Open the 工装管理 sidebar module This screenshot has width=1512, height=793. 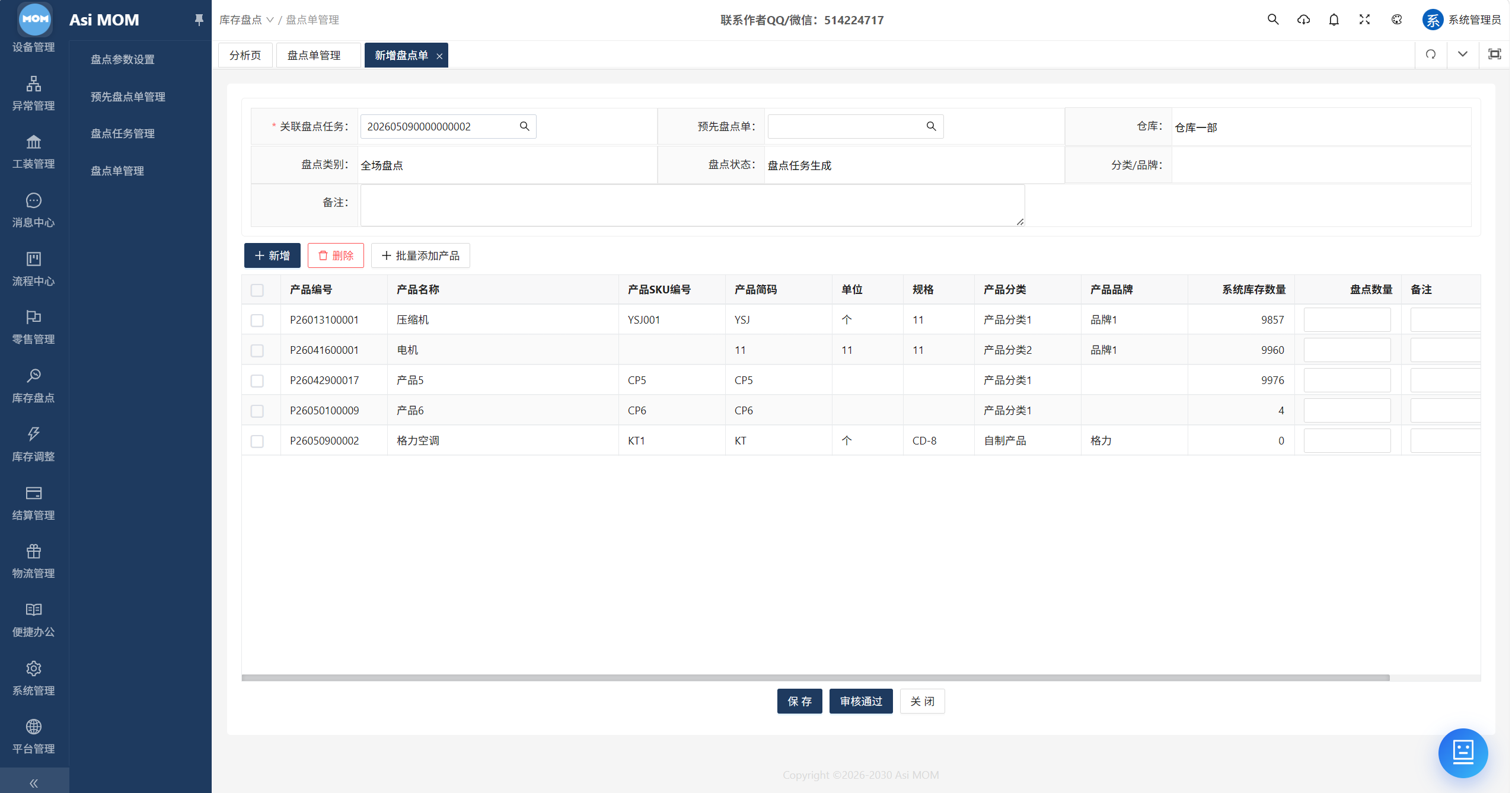pyautogui.click(x=34, y=152)
